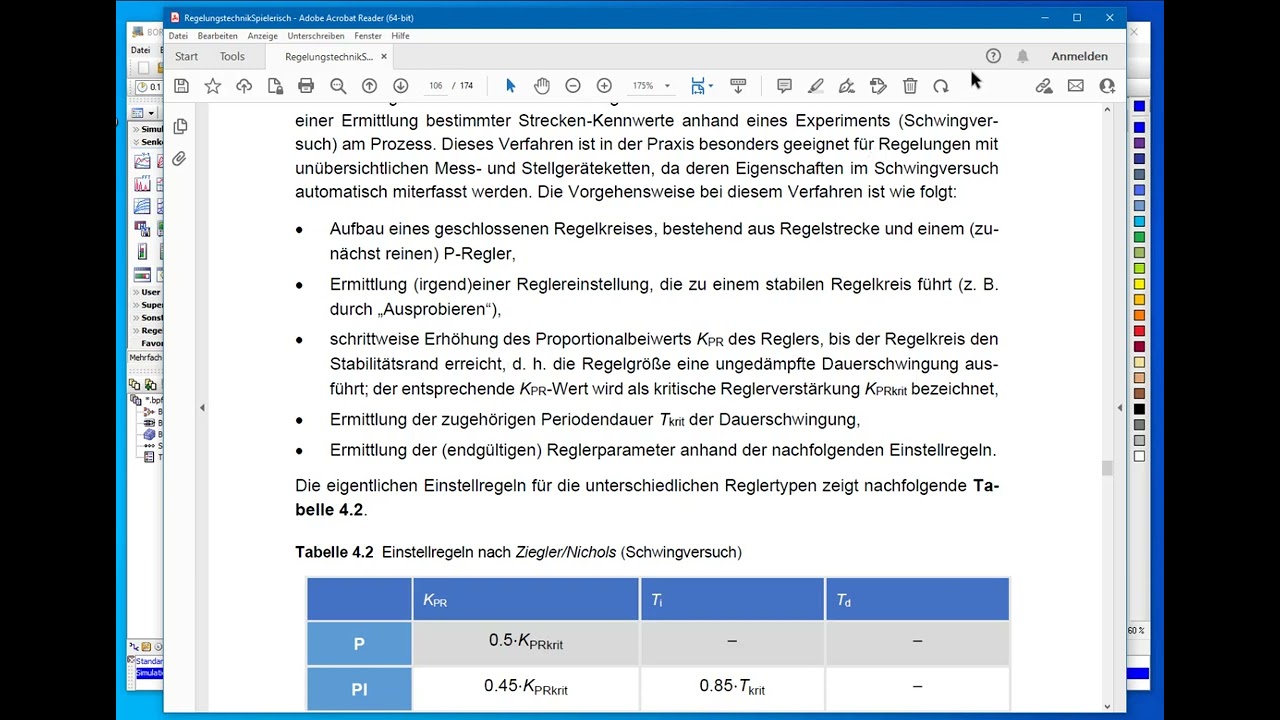
Task: Select the highlighter pen tool
Action: click(x=816, y=86)
